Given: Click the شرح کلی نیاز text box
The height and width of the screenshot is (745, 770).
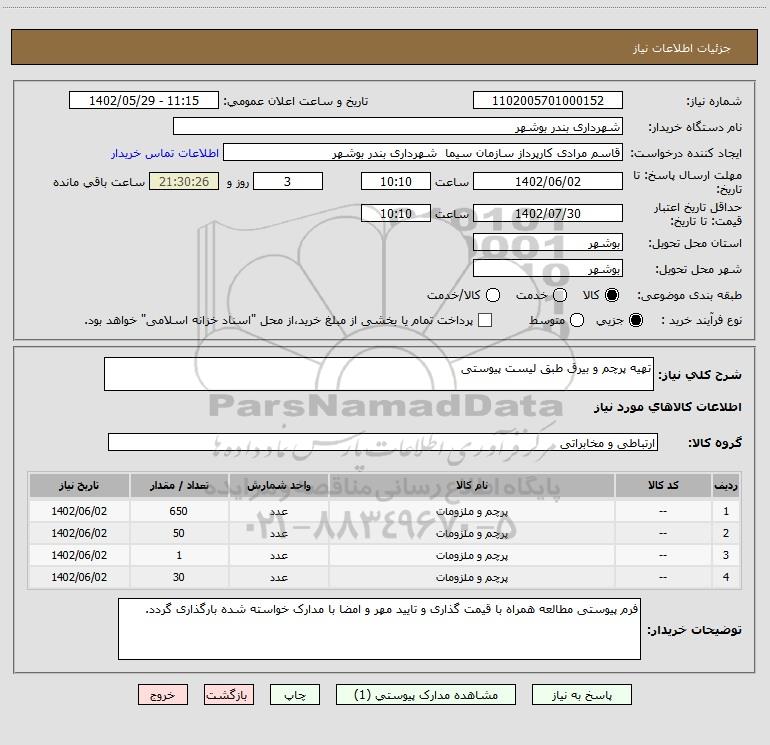Looking at the screenshot, I should click(379, 374).
